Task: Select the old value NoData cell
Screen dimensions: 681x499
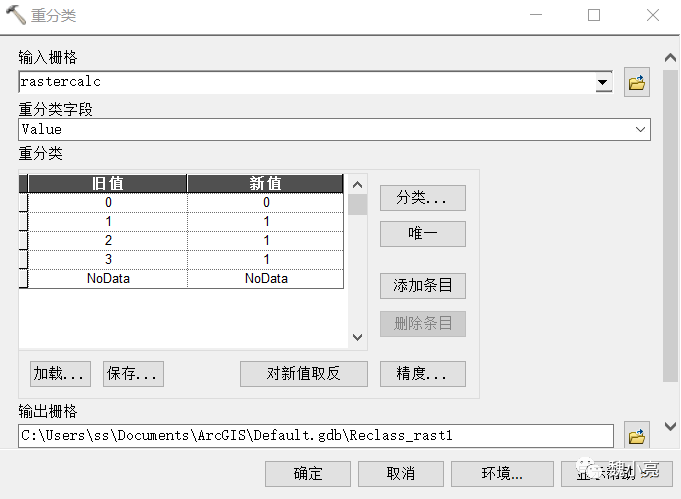Action: click(x=108, y=278)
